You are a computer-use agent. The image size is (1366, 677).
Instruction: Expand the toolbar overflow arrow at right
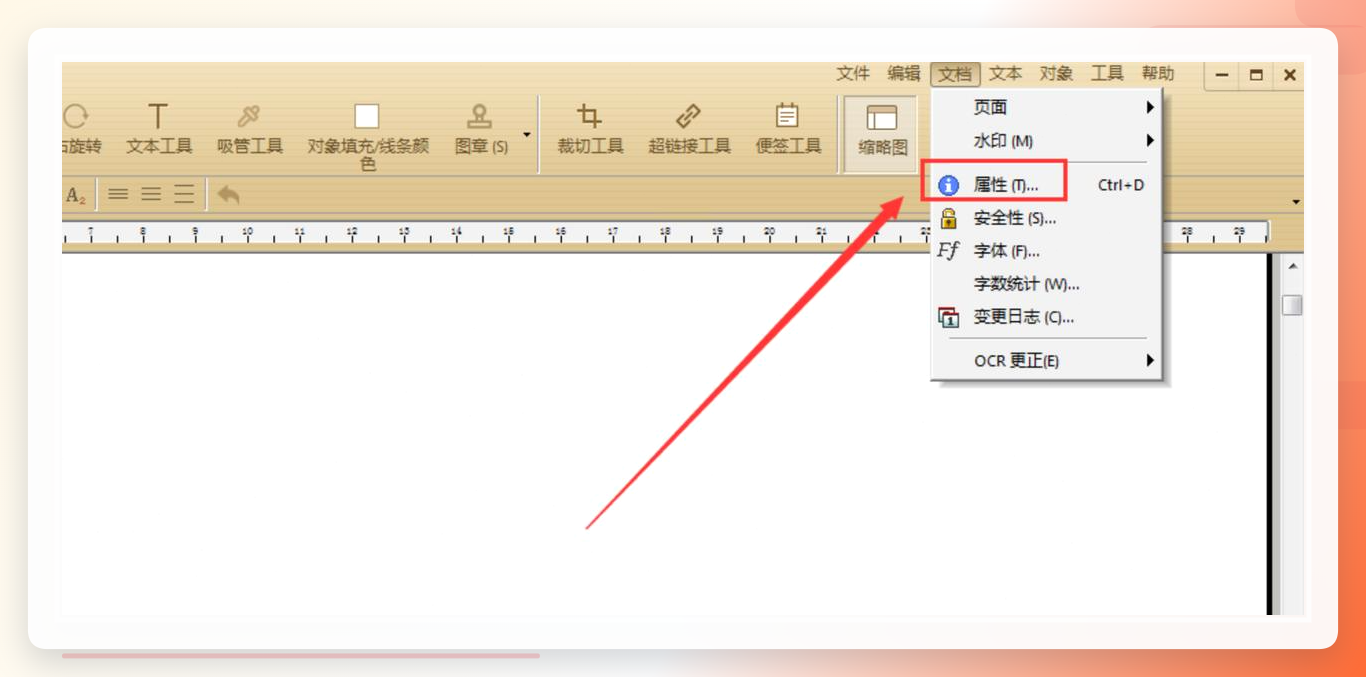pos(1296,202)
